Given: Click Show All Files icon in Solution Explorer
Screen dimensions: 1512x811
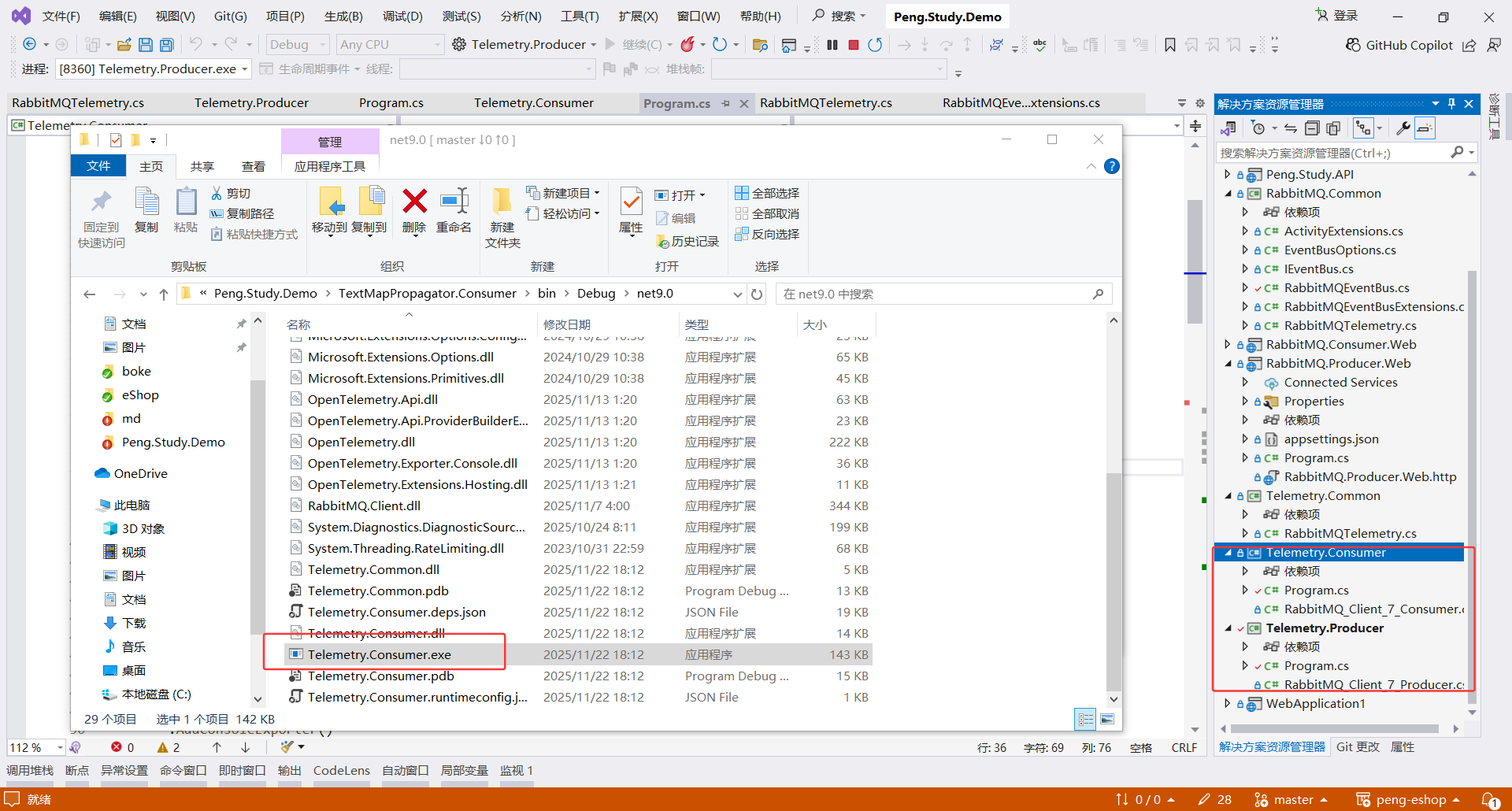Looking at the screenshot, I should 1333,128.
